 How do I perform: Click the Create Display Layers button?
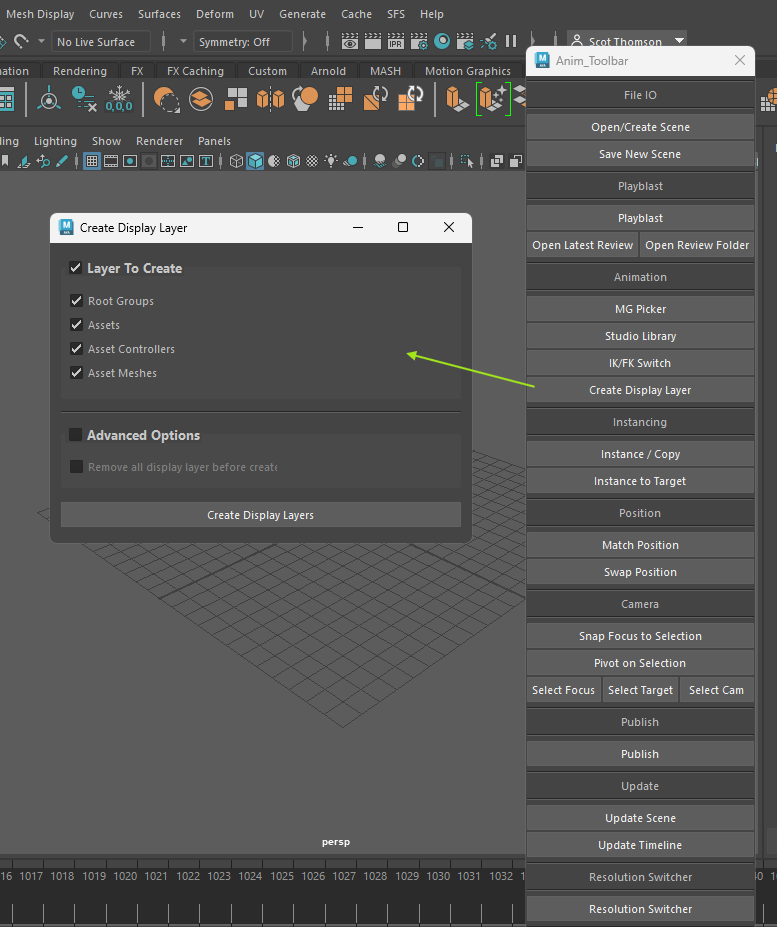tap(260, 515)
